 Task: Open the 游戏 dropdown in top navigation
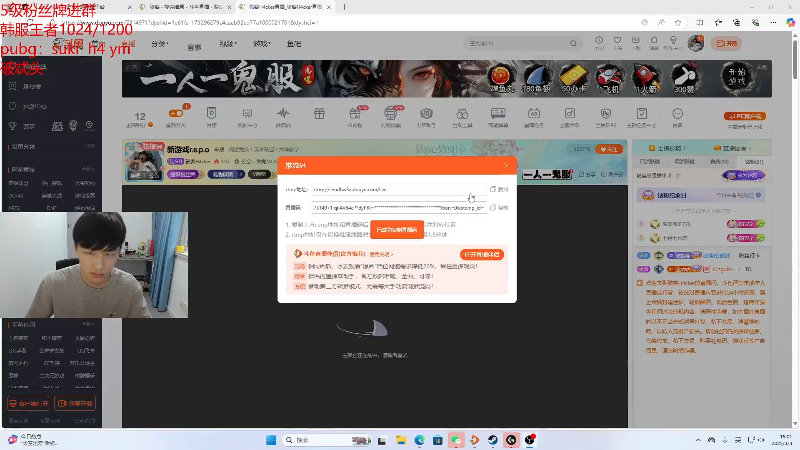point(261,44)
